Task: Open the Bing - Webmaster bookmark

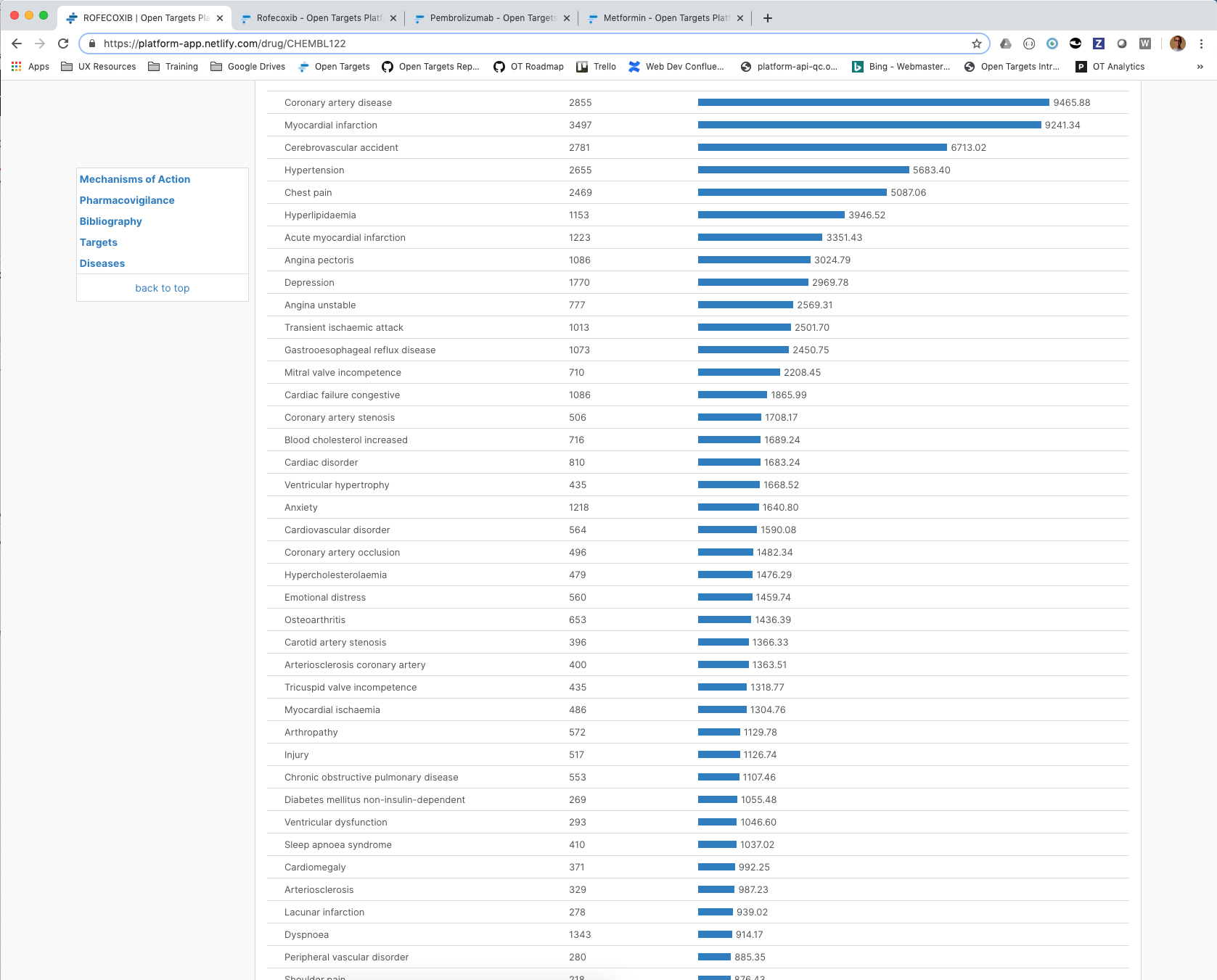Action: click(901, 66)
